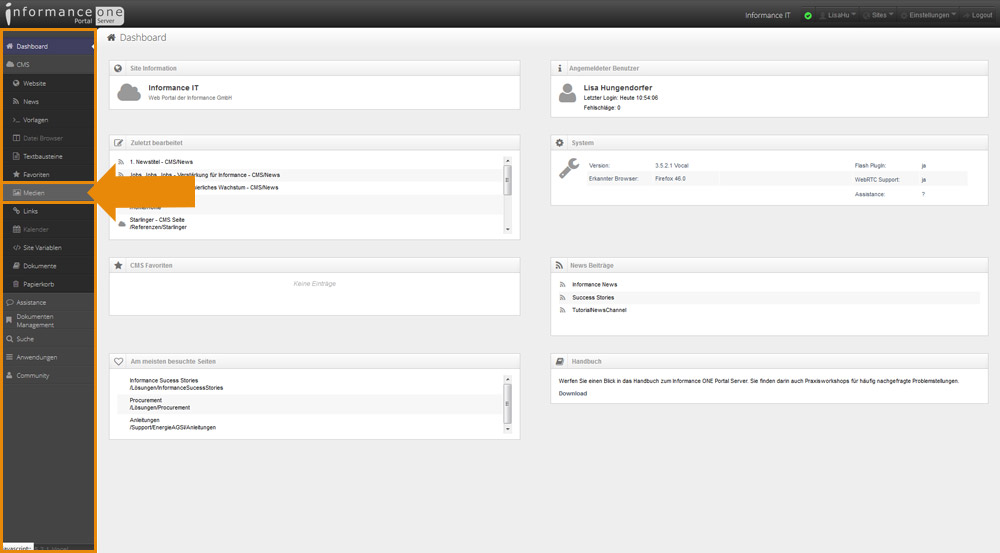Click the edit icon in Zuletzt bearbeitet header
1000x553 pixels.
point(119,143)
